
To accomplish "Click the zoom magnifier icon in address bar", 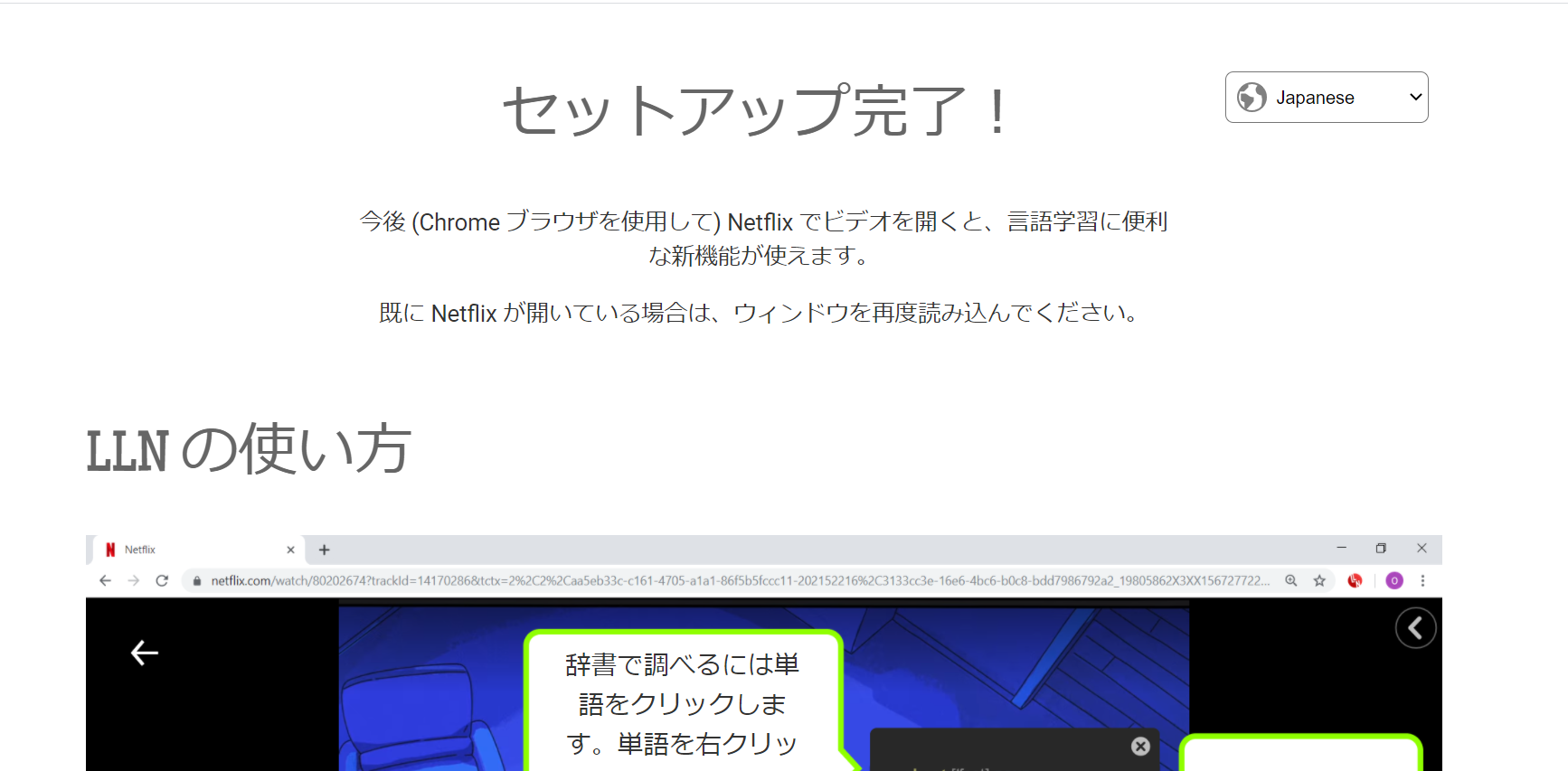I will coord(1291,580).
